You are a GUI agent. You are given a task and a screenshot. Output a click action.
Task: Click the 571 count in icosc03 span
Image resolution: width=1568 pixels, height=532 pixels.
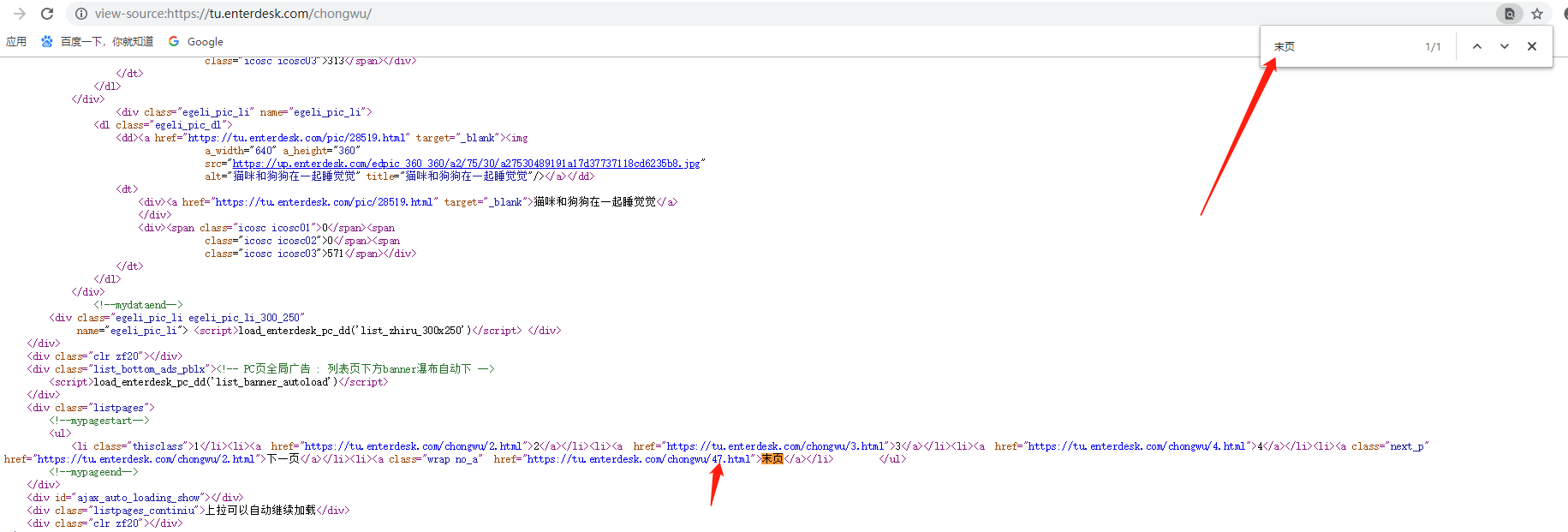click(335, 254)
